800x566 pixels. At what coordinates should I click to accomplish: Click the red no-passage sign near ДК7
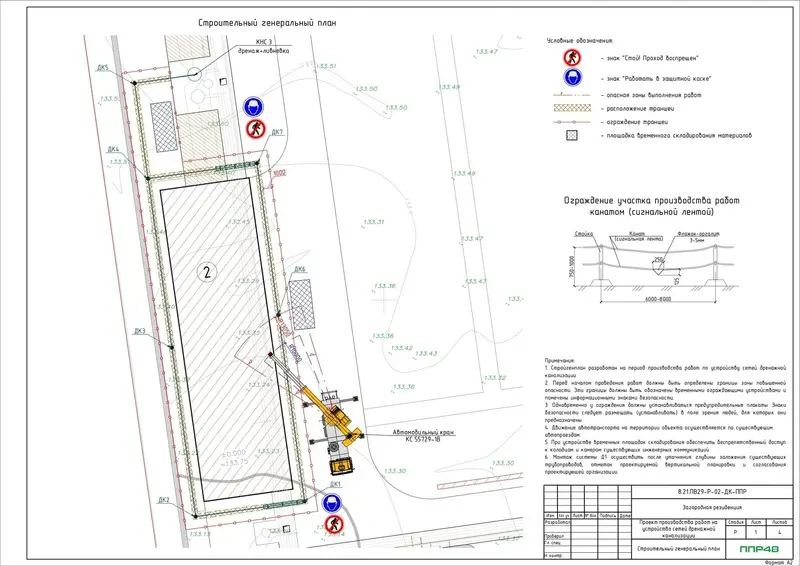[254, 128]
